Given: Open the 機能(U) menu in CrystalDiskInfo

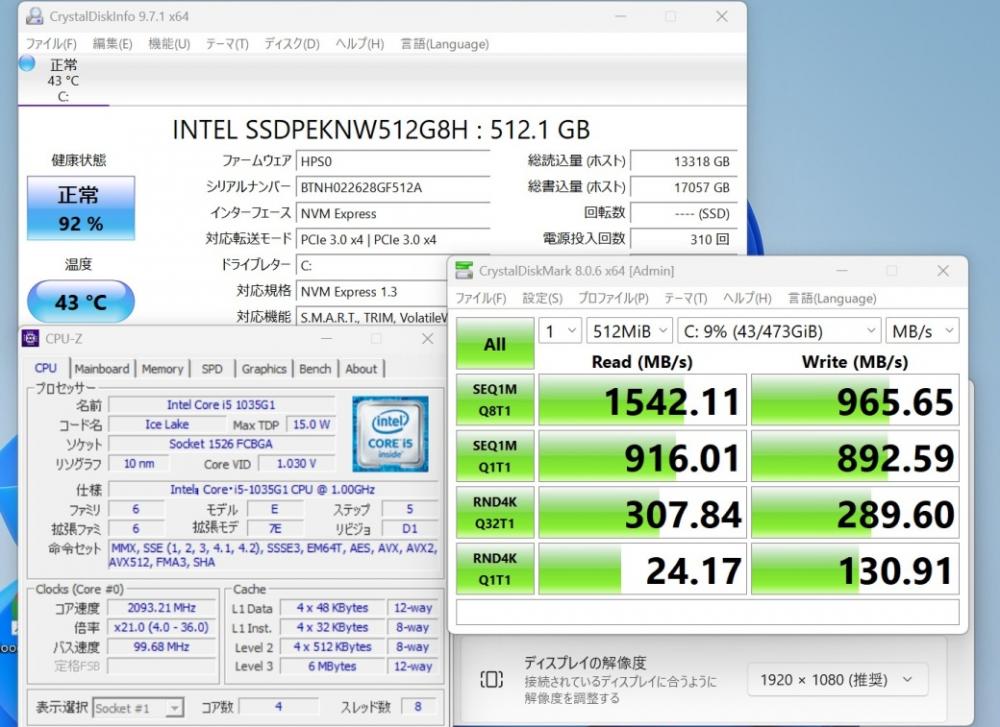Looking at the screenshot, I should click(x=169, y=44).
